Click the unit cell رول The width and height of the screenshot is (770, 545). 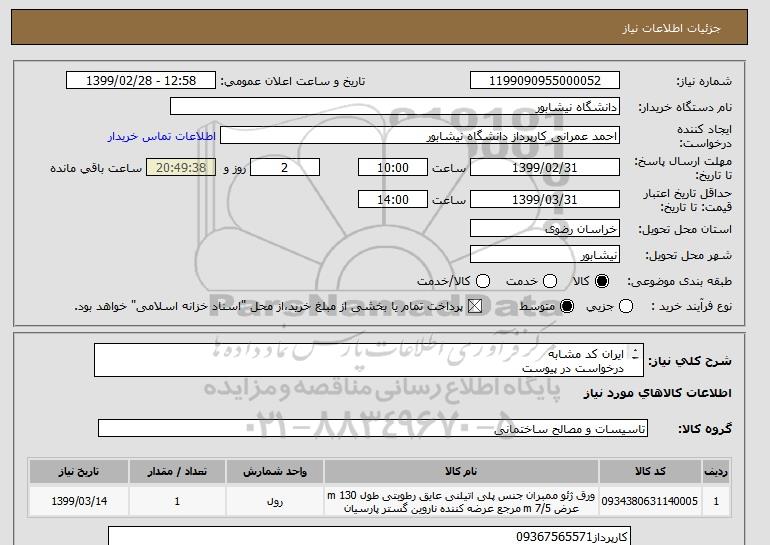coord(275,502)
